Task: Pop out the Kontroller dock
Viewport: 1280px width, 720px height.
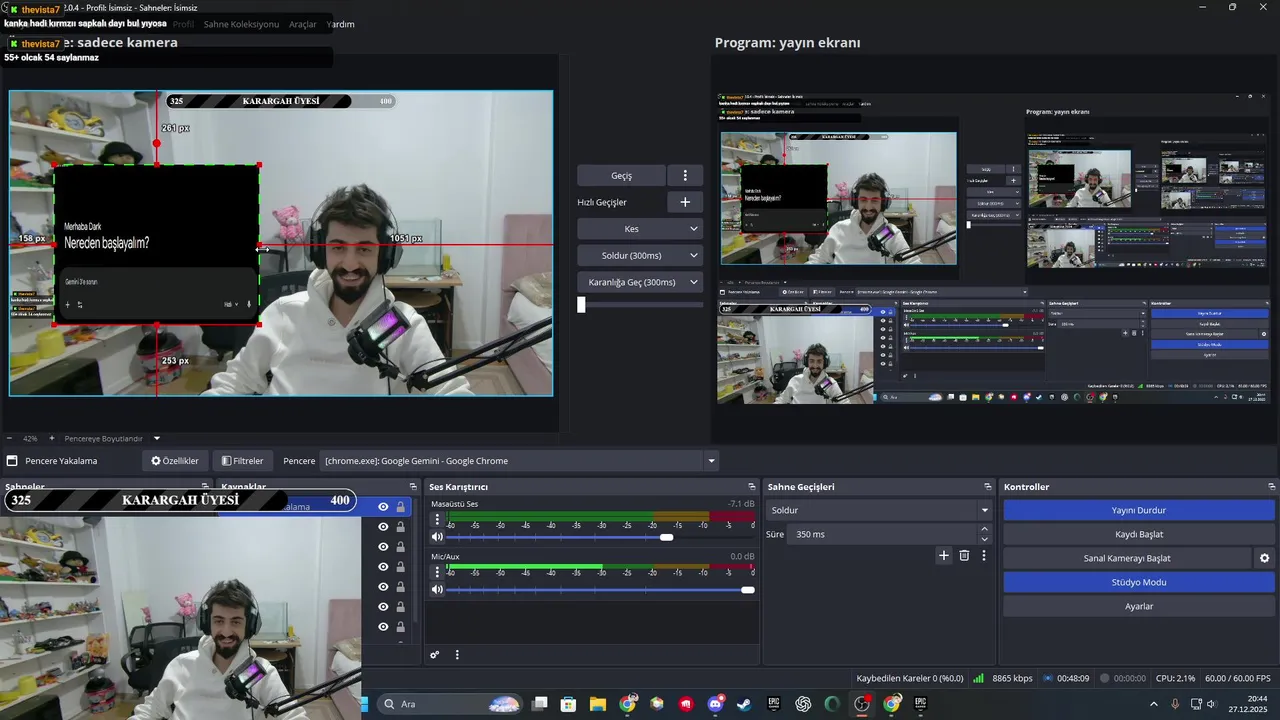Action: point(1271,487)
